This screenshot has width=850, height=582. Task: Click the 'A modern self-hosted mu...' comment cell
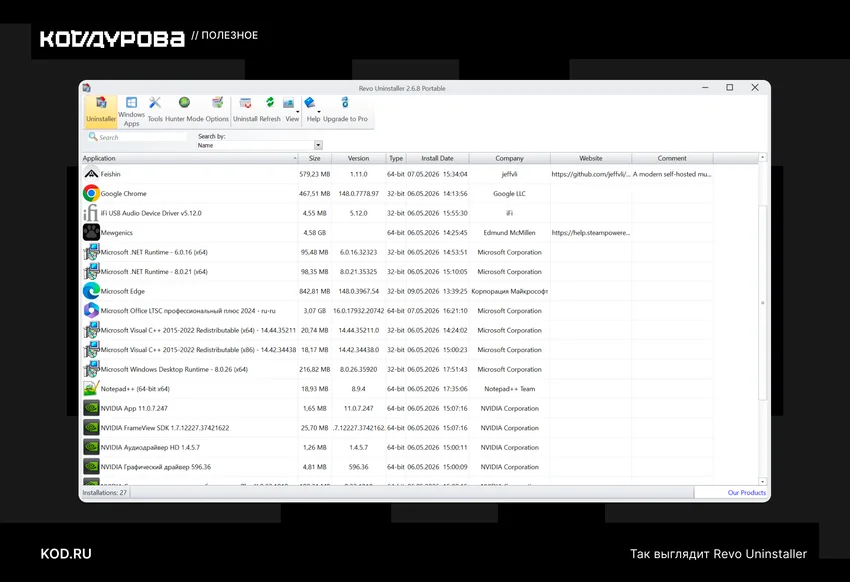(x=672, y=174)
